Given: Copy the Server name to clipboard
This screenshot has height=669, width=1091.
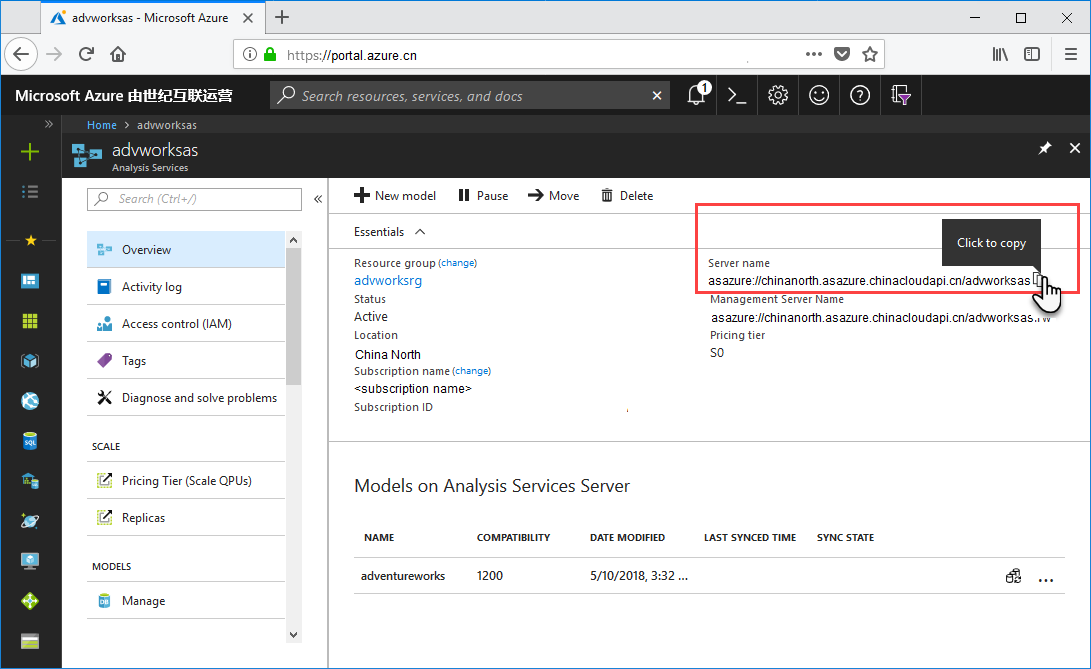Looking at the screenshot, I should coord(1037,280).
